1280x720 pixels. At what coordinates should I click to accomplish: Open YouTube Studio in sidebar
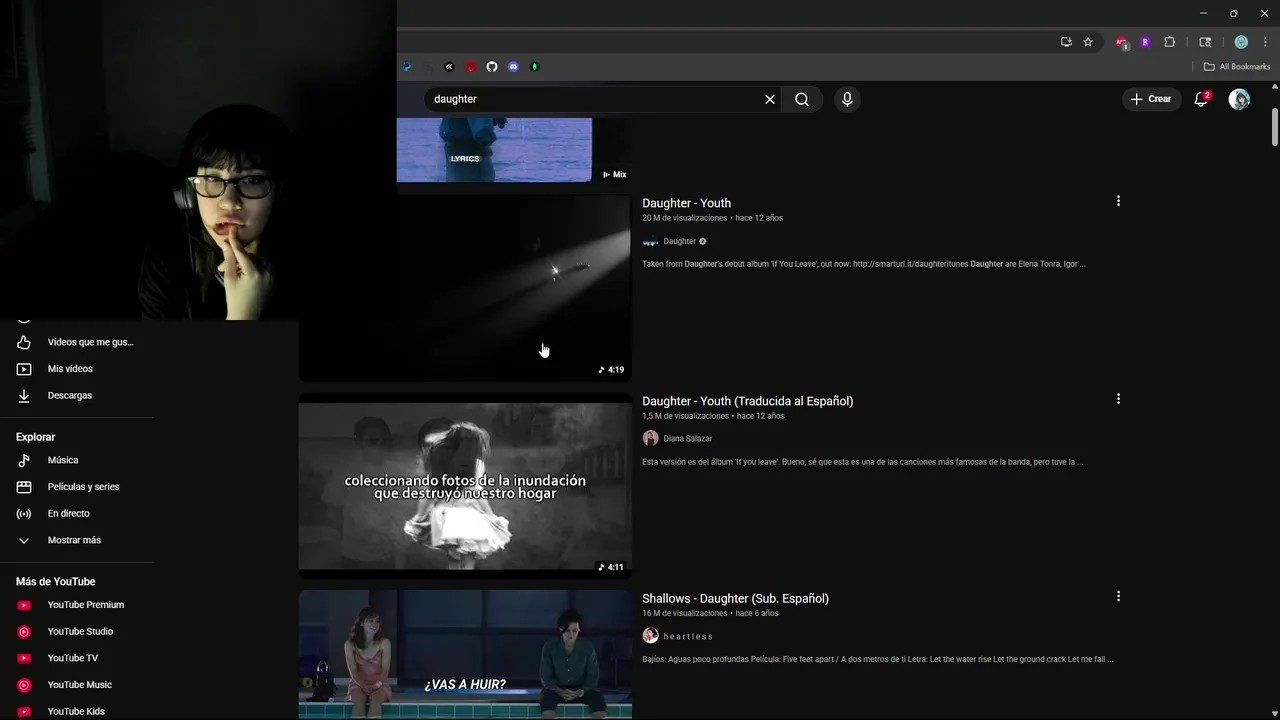[x=80, y=631]
